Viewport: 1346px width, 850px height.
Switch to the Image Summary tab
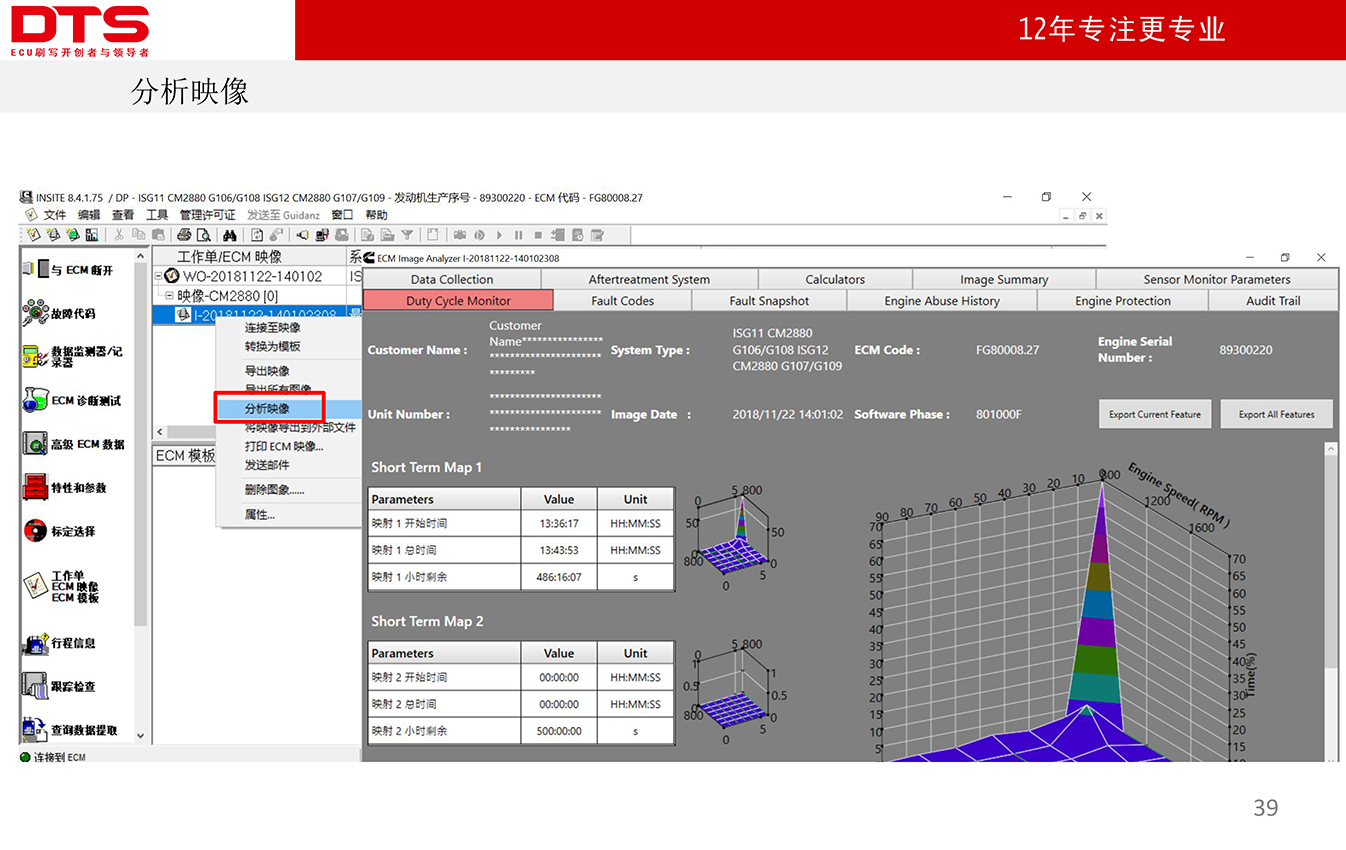[1004, 279]
